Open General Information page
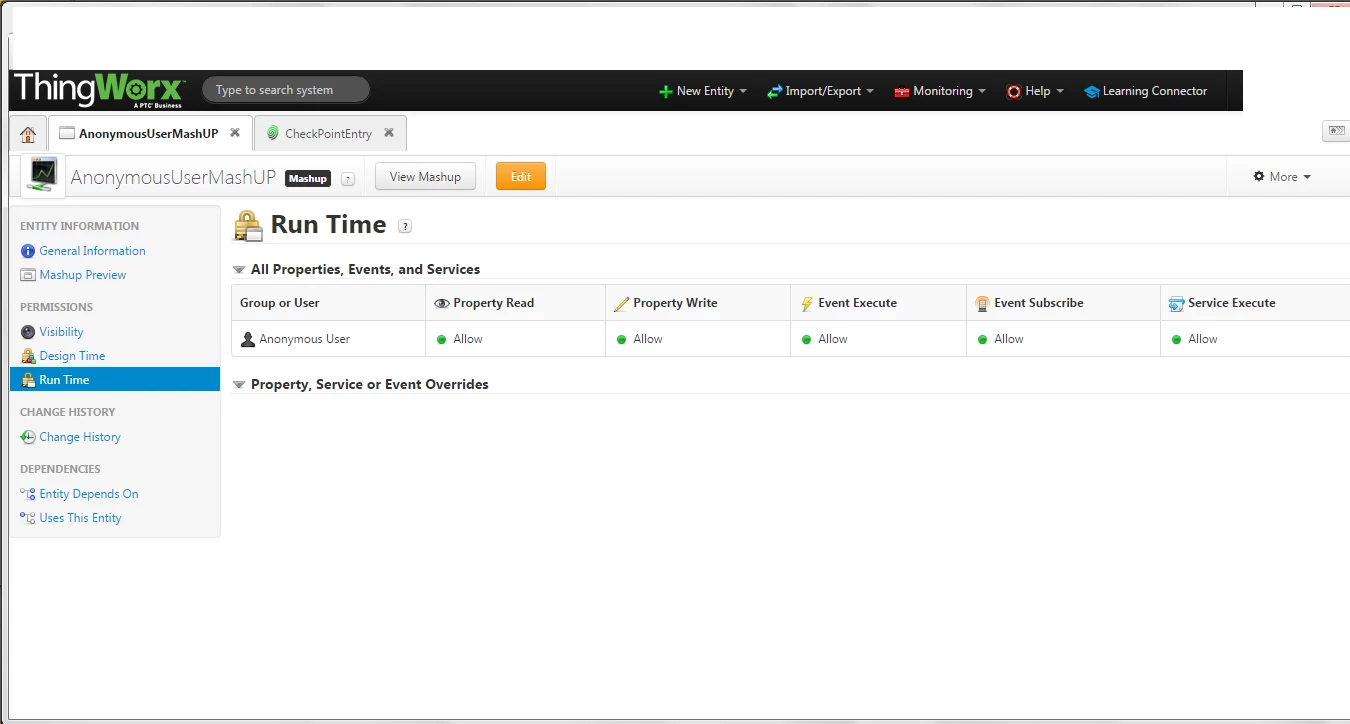Screen dimensions: 1350x724 92,251
